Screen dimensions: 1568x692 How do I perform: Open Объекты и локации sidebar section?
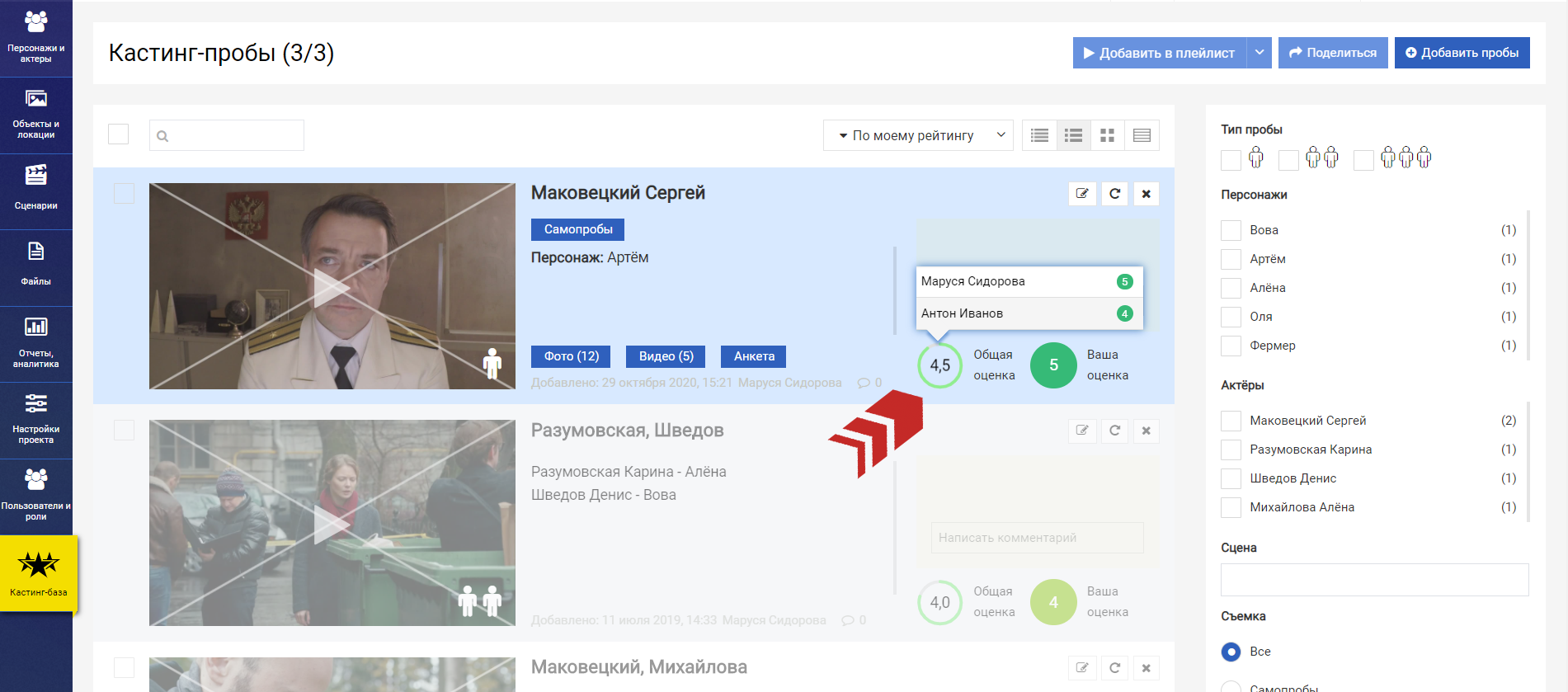(36, 115)
